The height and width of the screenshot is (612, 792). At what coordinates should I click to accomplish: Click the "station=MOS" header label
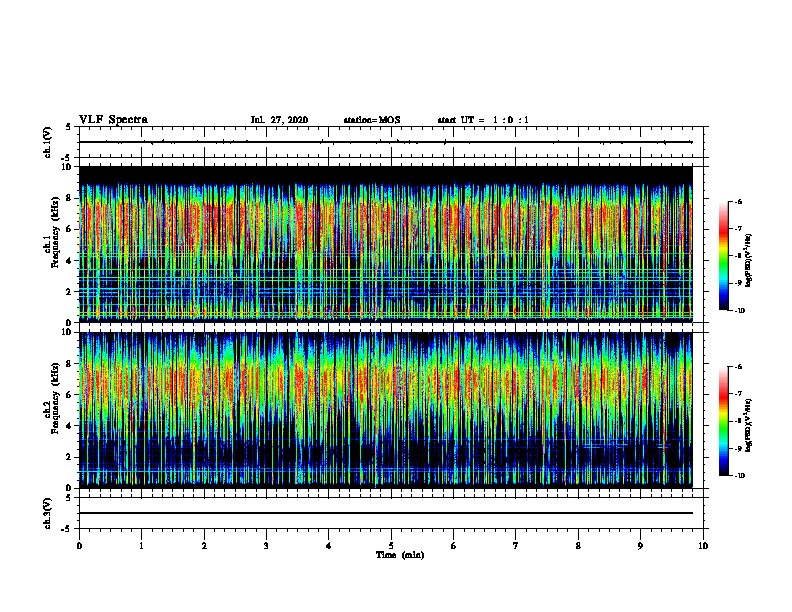pyautogui.click(x=372, y=120)
